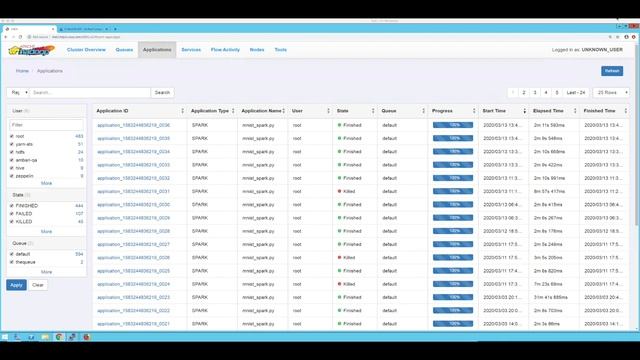Click progress bar for application 0036
The height and width of the screenshot is (360, 640).
(x=453, y=125)
